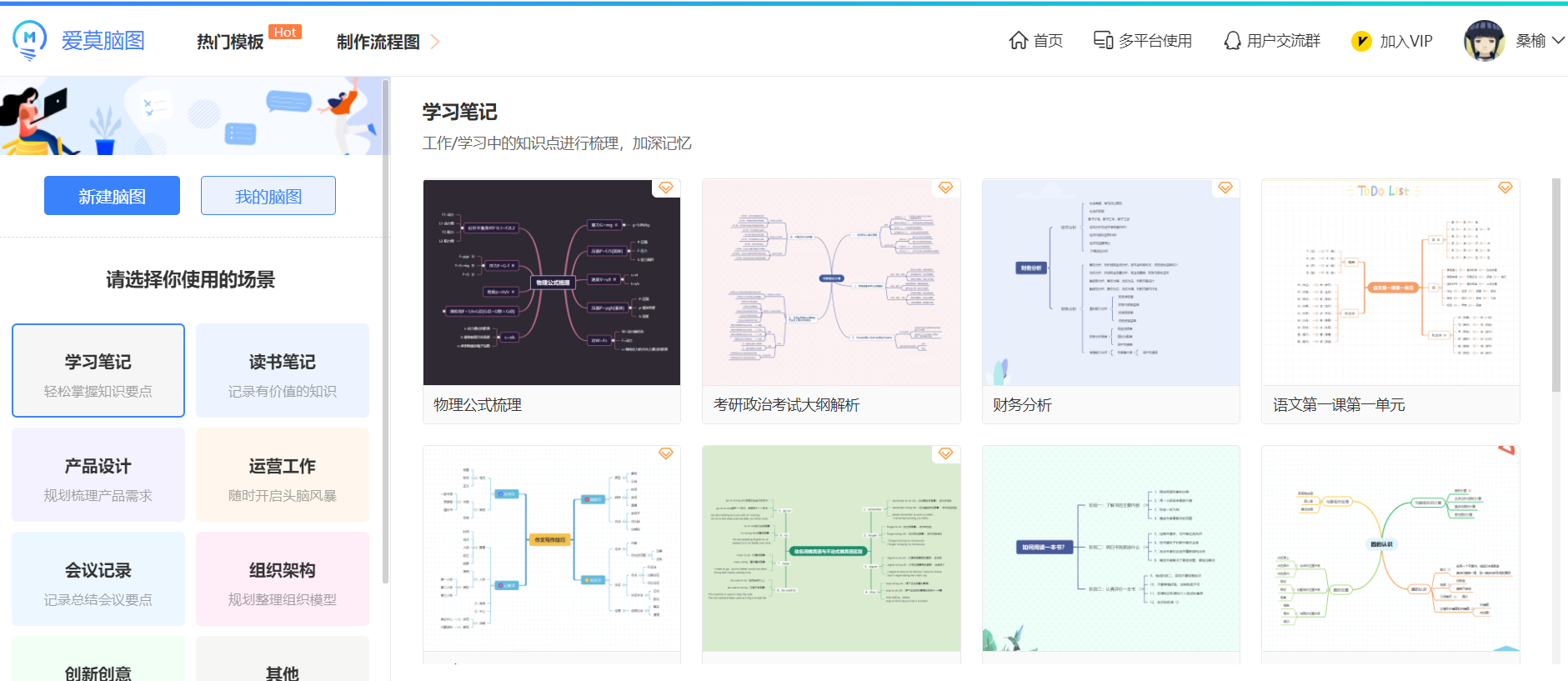Click the 新建脑图 button
Viewport: 1568px width, 681px height.
[x=112, y=195]
